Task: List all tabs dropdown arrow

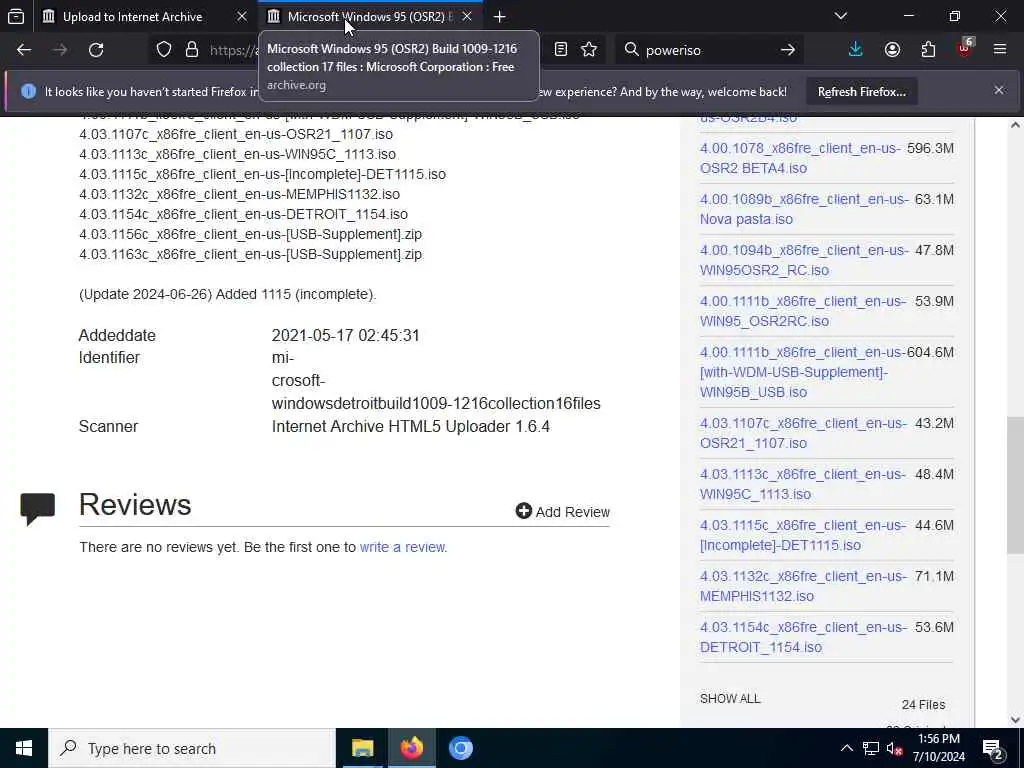Action: tap(841, 16)
